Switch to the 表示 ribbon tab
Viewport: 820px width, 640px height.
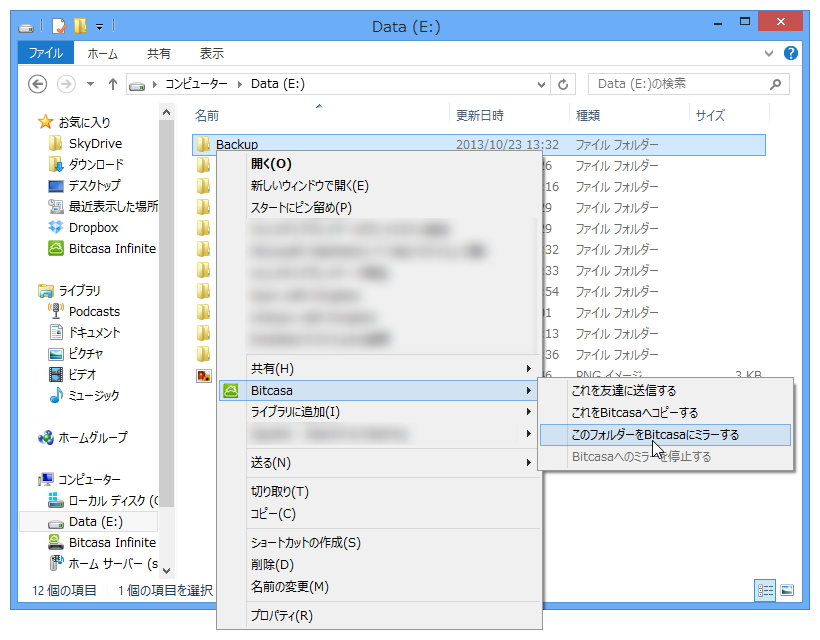pos(210,54)
